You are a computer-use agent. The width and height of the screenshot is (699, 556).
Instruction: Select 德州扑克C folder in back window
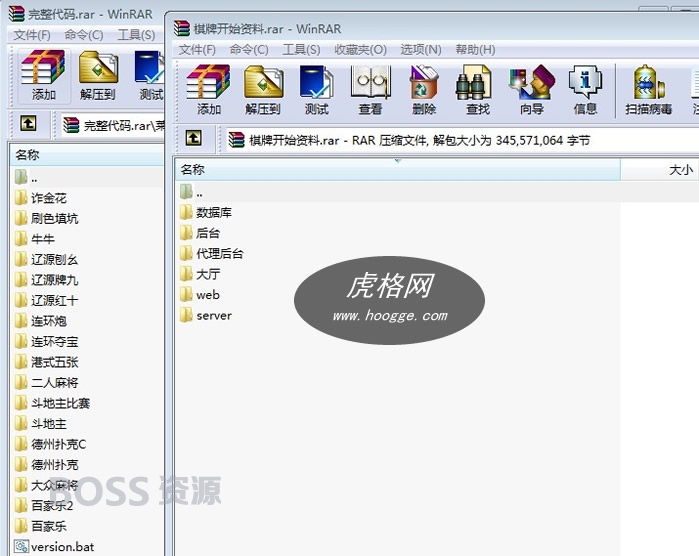pos(50,444)
